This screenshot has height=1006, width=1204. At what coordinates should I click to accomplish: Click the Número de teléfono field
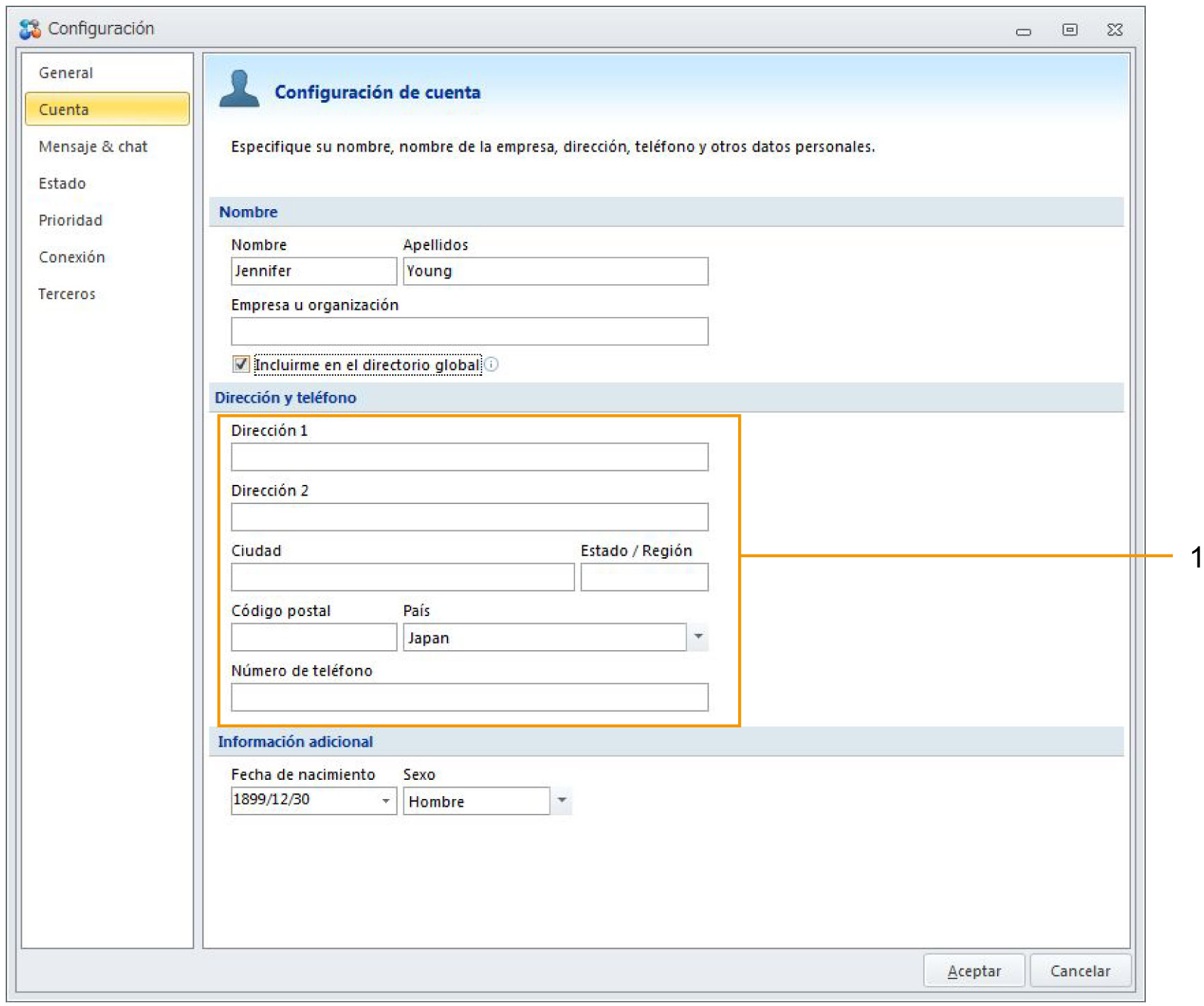[x=469, y=697]
